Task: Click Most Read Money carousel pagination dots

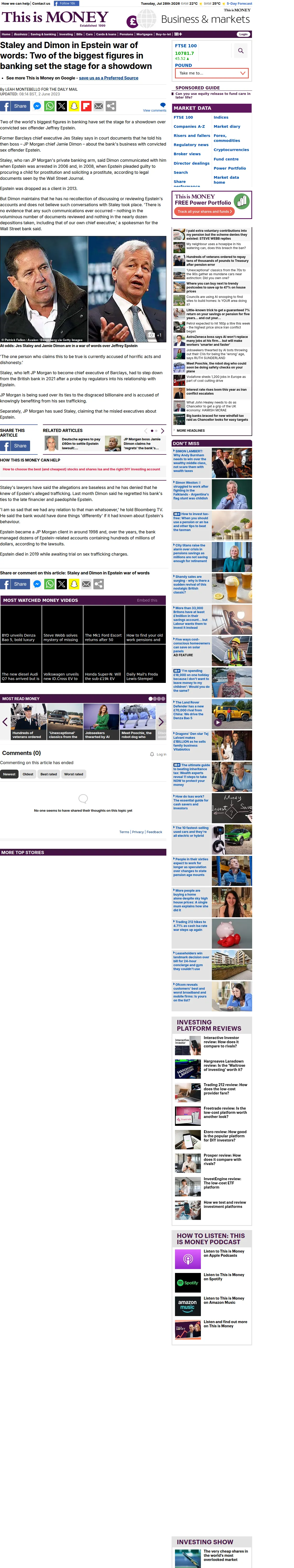Action: point(157,699)
